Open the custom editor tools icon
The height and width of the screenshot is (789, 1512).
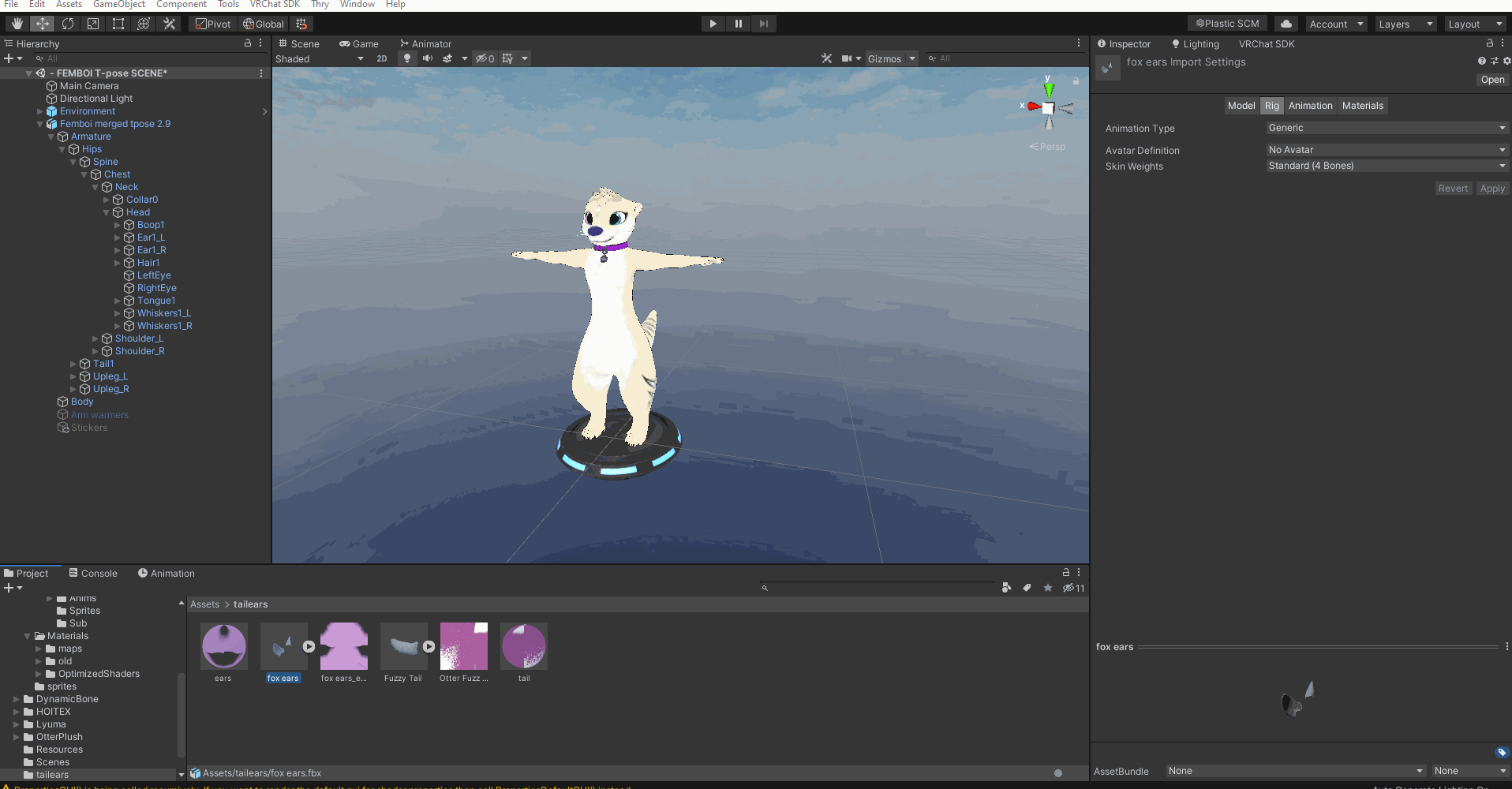(169, 24)
